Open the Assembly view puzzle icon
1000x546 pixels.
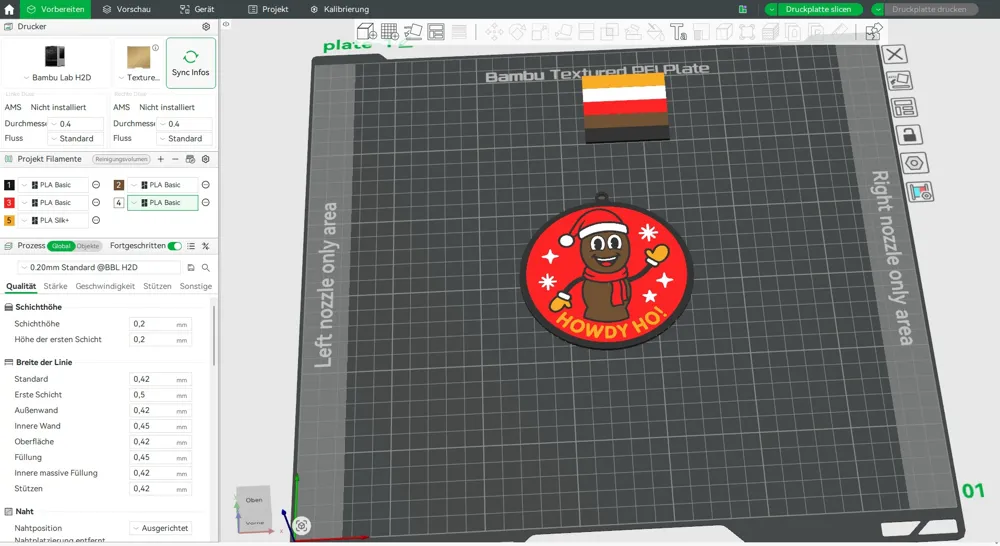[874, 31]
